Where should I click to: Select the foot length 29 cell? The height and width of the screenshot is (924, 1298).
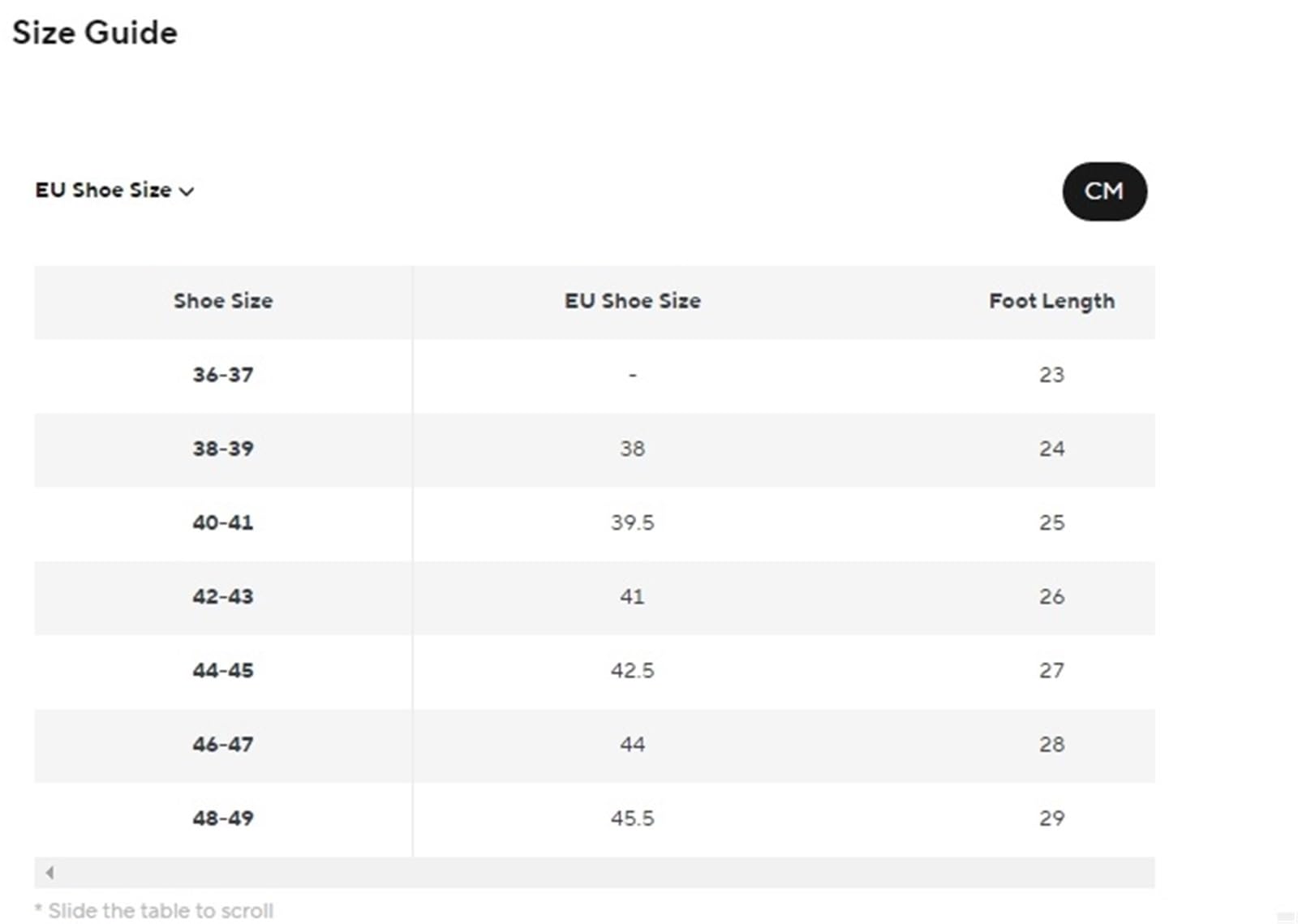[1051, 818]
